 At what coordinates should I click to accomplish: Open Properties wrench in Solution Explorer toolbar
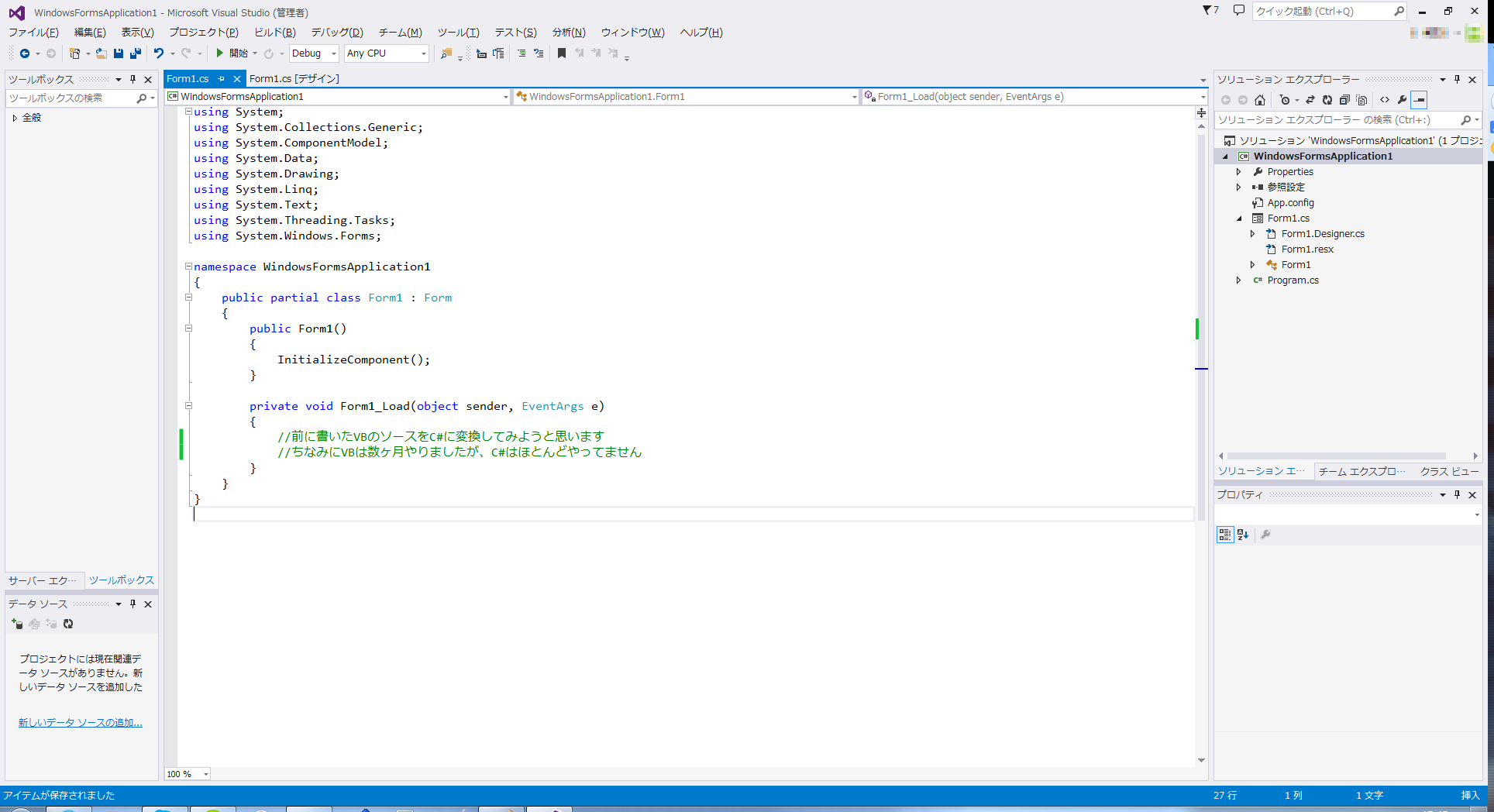(1402, 100)
